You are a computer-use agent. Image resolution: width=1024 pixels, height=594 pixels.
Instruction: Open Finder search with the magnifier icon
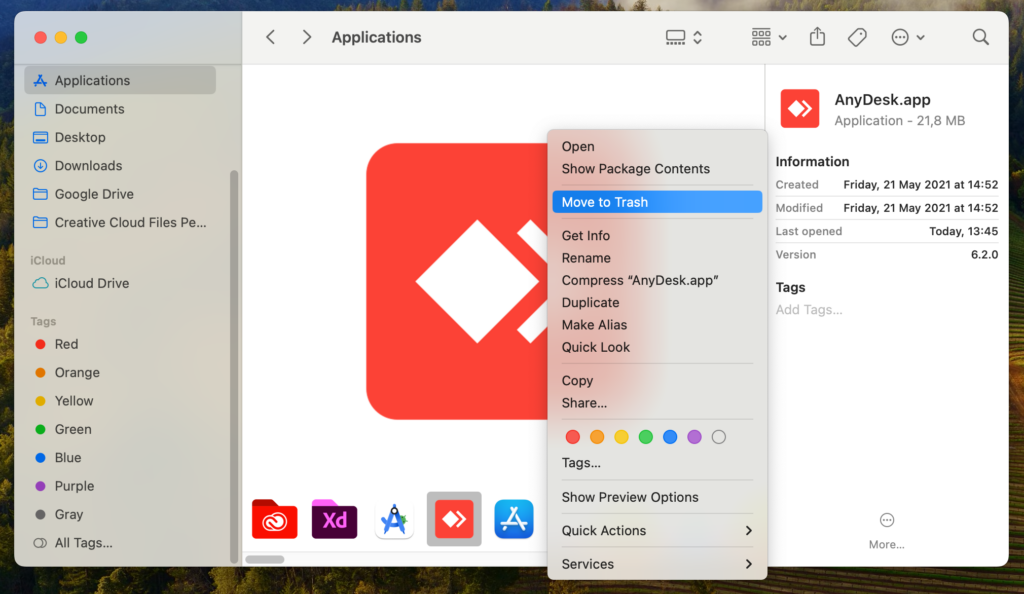coord(980,36)
